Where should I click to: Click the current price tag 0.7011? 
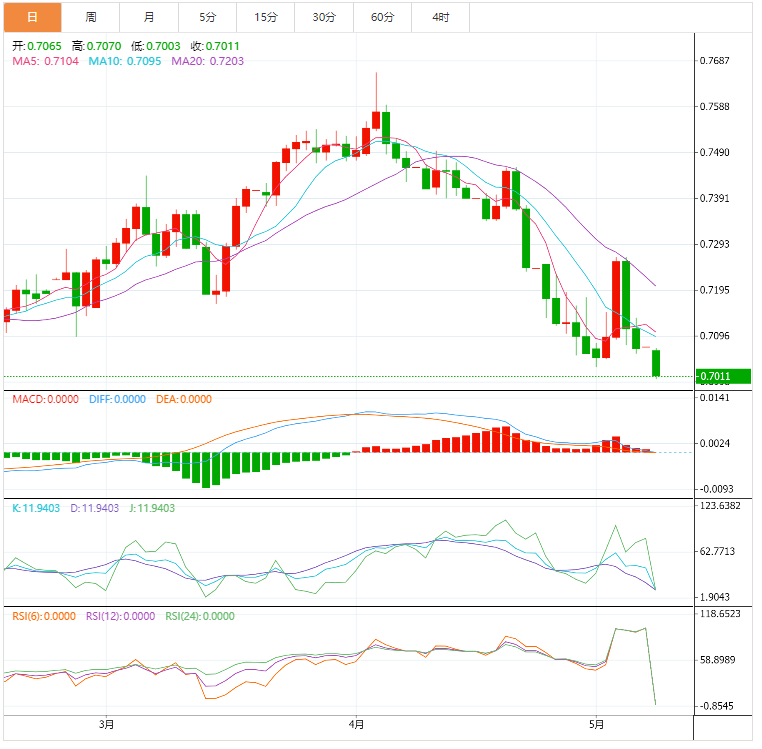click(723, 376)
